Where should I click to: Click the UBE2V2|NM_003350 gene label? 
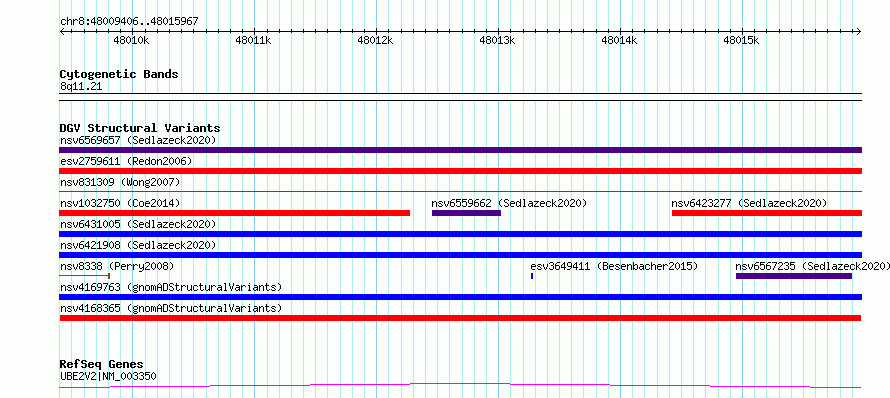click(108, 376)
